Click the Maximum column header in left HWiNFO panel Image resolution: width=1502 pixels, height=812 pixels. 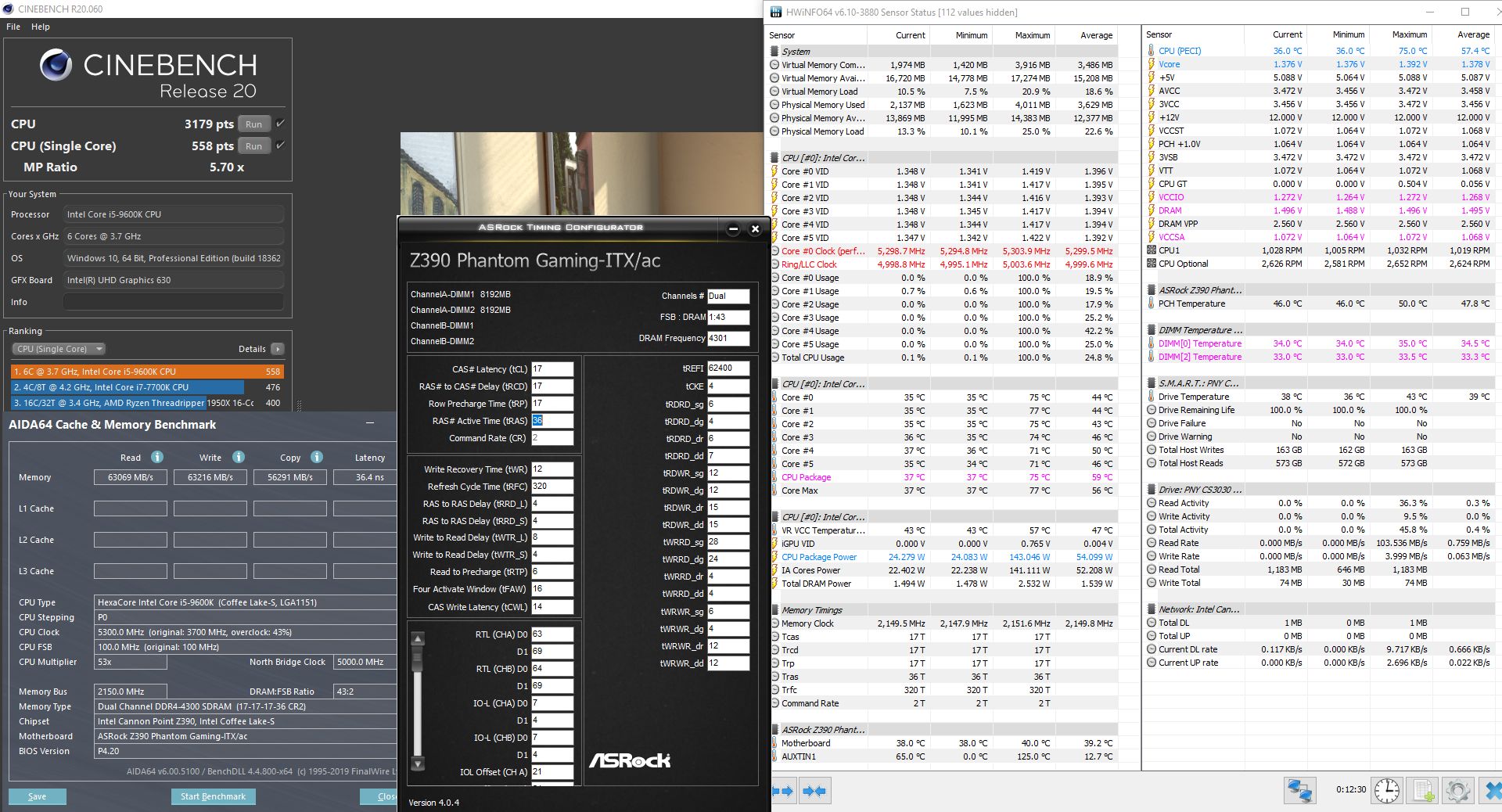[x=1033, y=35]
